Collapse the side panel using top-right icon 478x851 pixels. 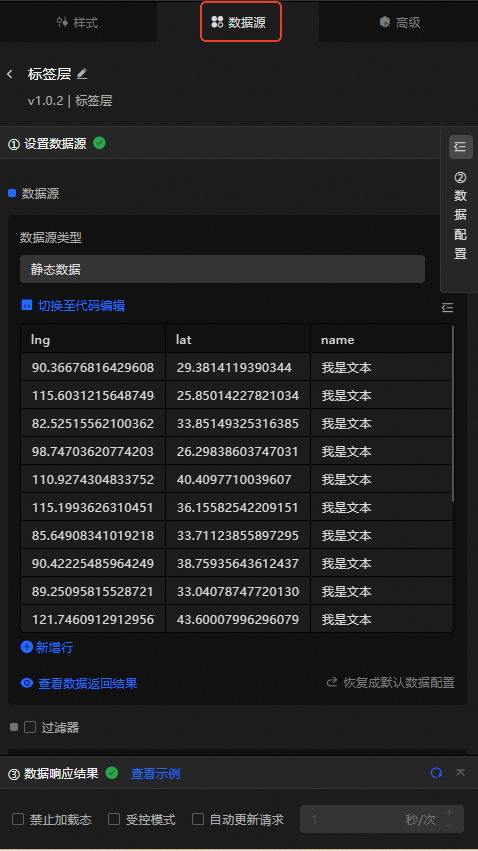pos(460,147)
